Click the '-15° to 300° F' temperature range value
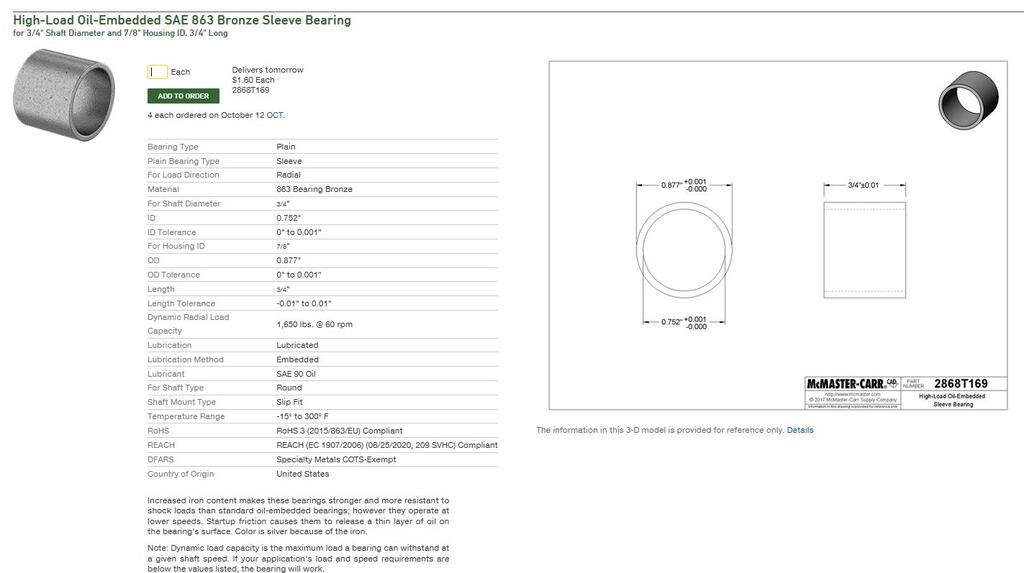This screenshot has height=573, width=1024. coord(302,417)
